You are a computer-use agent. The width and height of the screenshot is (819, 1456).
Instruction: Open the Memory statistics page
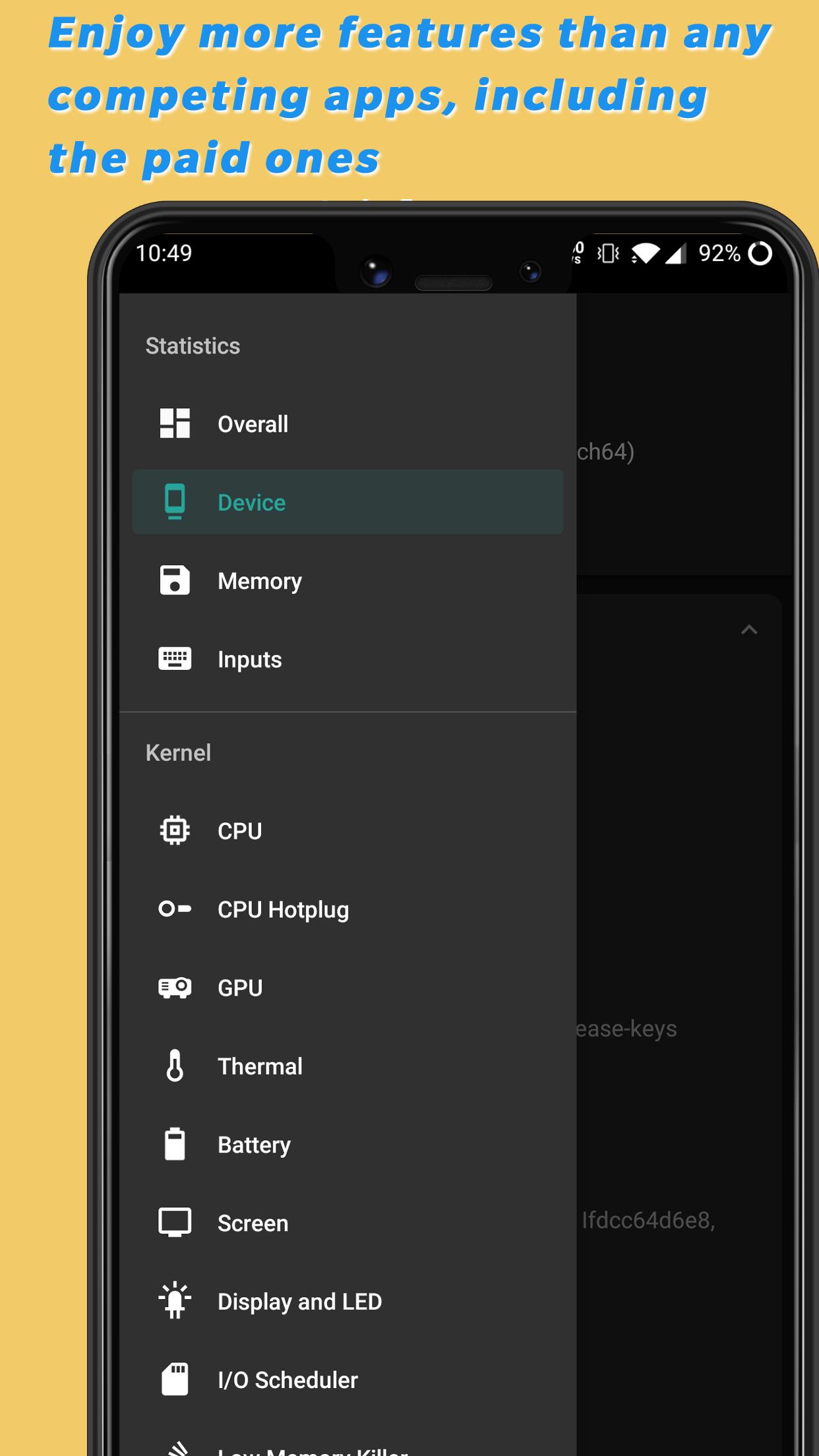[x=259, y=581]
